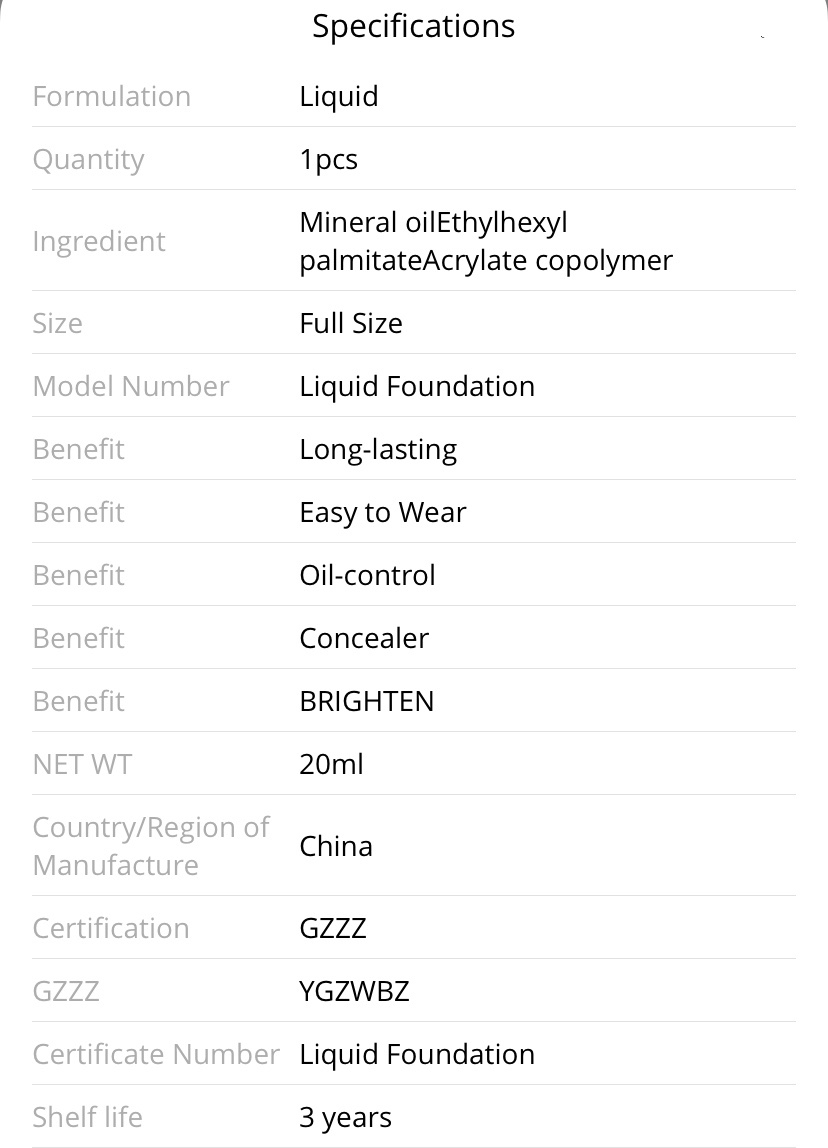Viewport: 828px width, 1148px height.
Task: Click the Specifications heading
Action: (x=414, y=27)
